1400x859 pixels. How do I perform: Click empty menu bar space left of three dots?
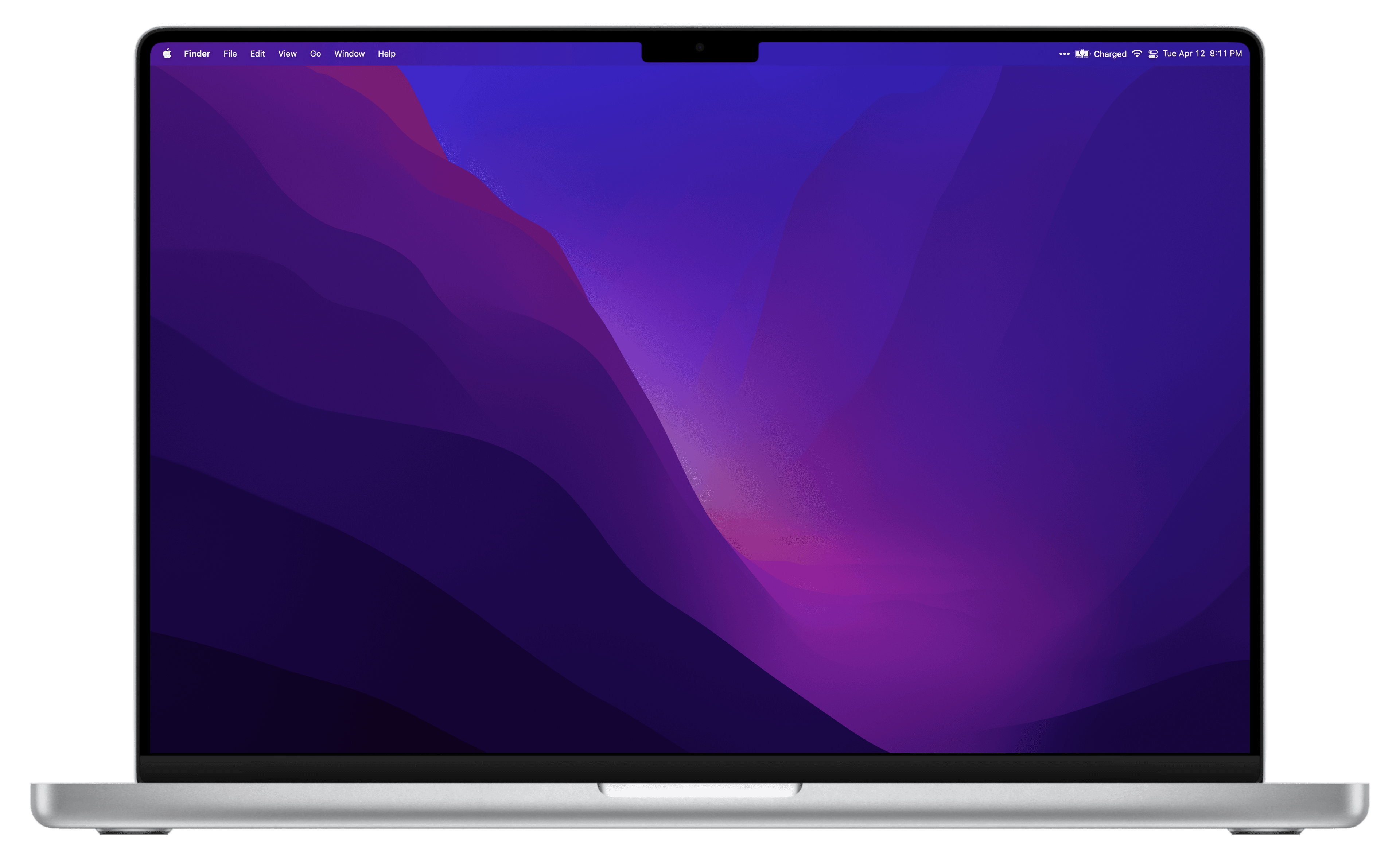(x=909, y=53)
